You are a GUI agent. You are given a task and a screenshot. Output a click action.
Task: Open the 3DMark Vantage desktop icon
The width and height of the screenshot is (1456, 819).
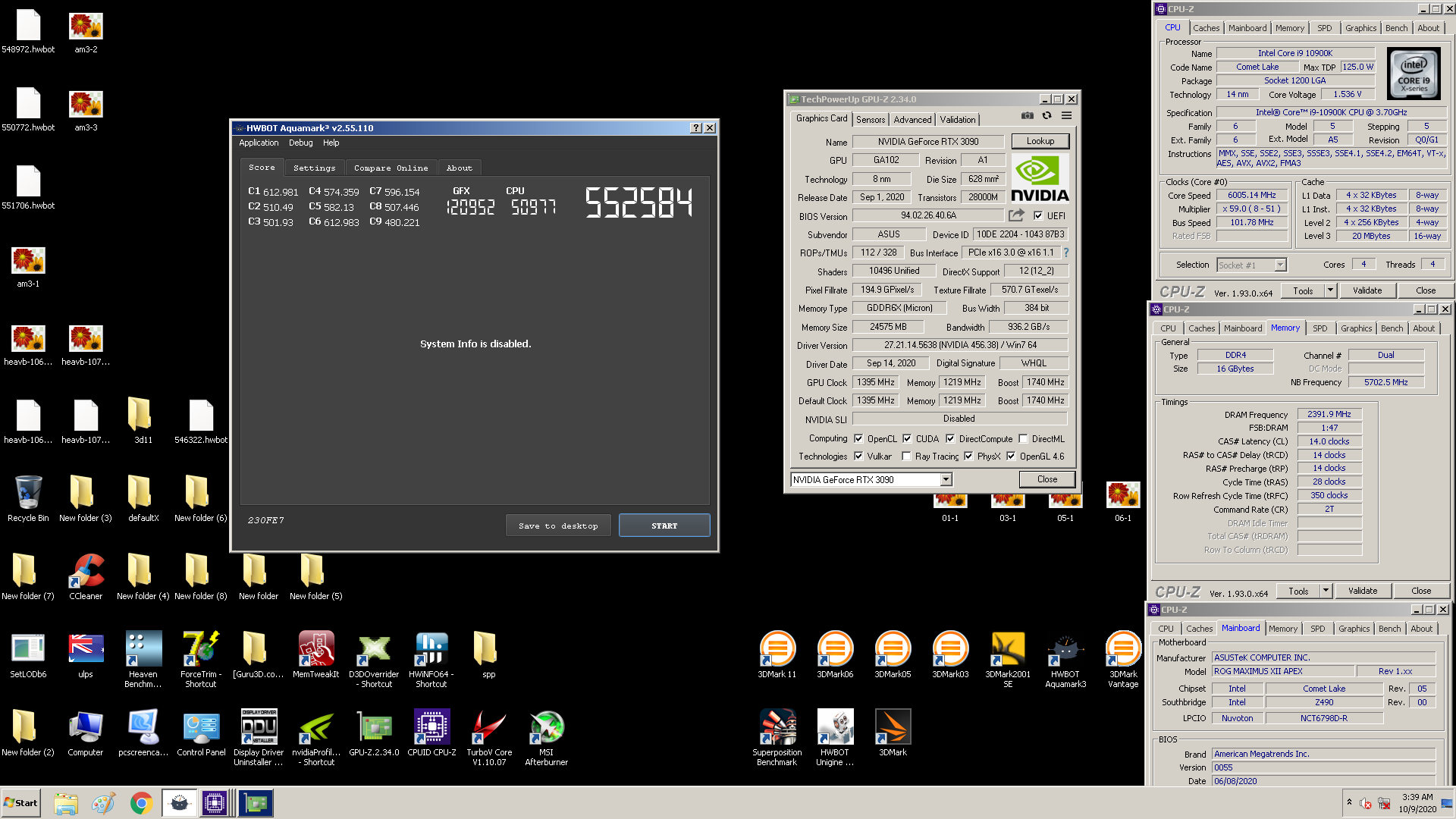click(x=1123, y=660)
